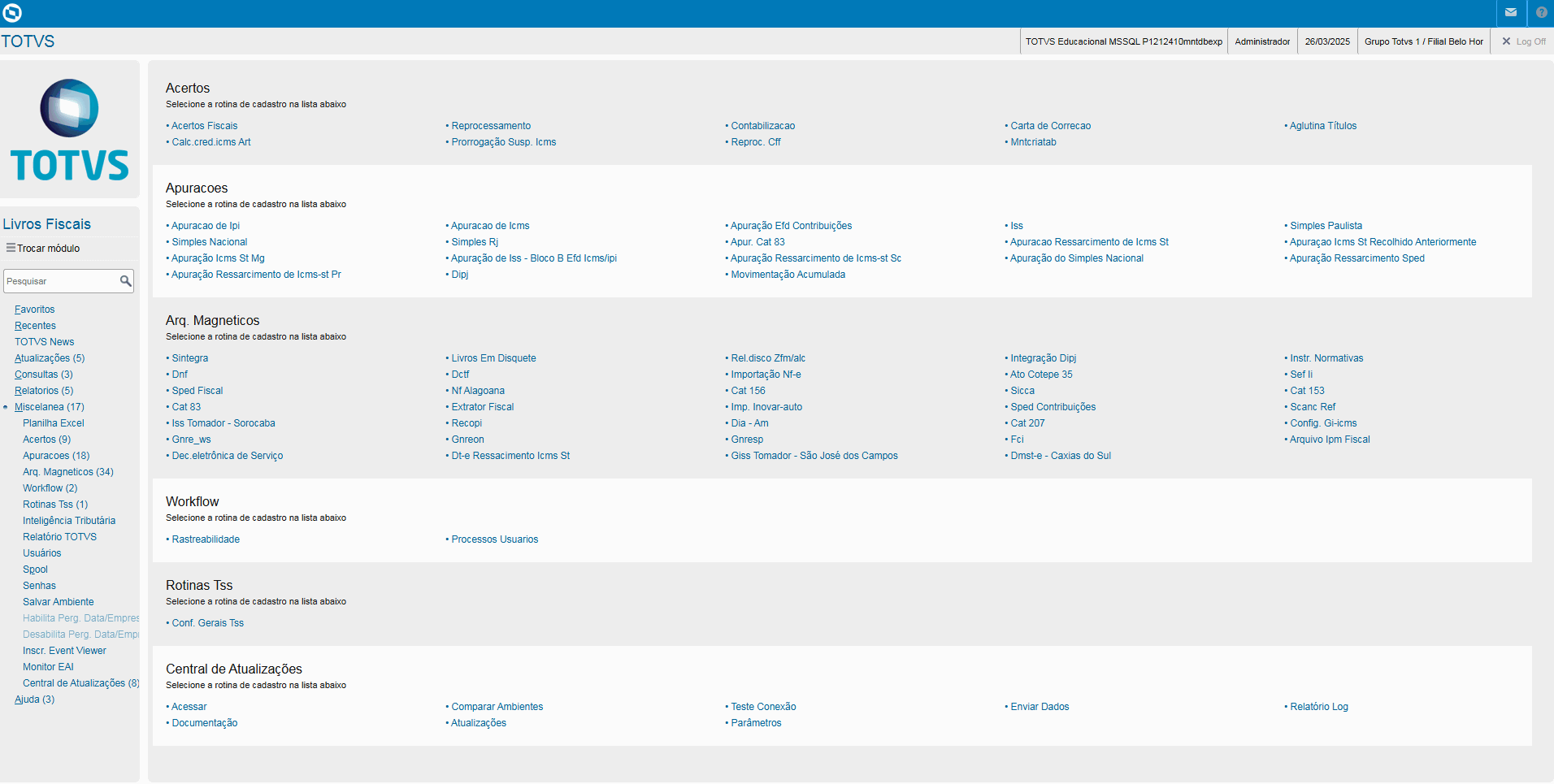This screenshot has width=1554, height=784.
Task: Open Senhas in sidebar
Action: [x=39, y=586]
